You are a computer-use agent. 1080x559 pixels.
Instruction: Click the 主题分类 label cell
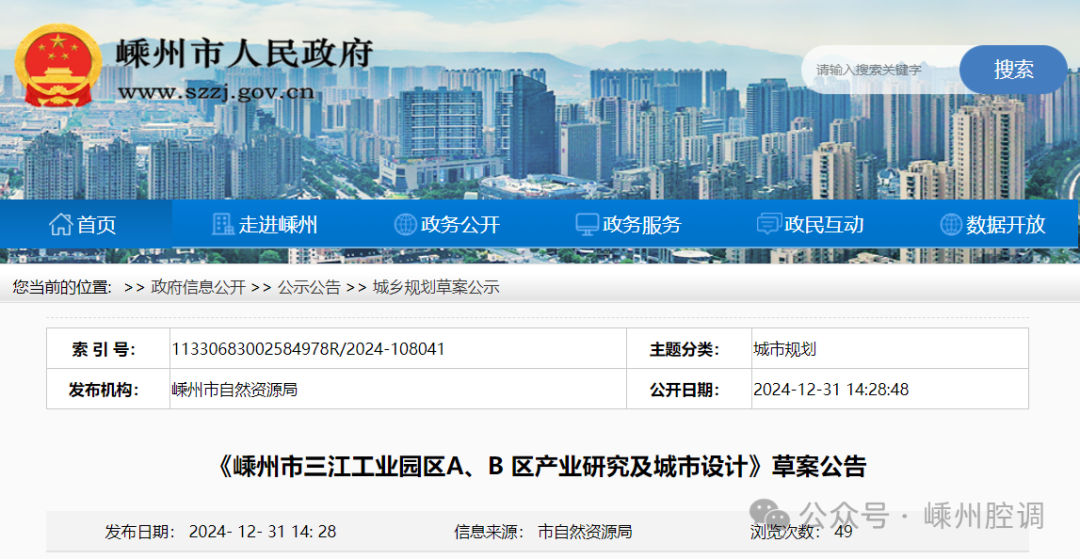point(689,349)
